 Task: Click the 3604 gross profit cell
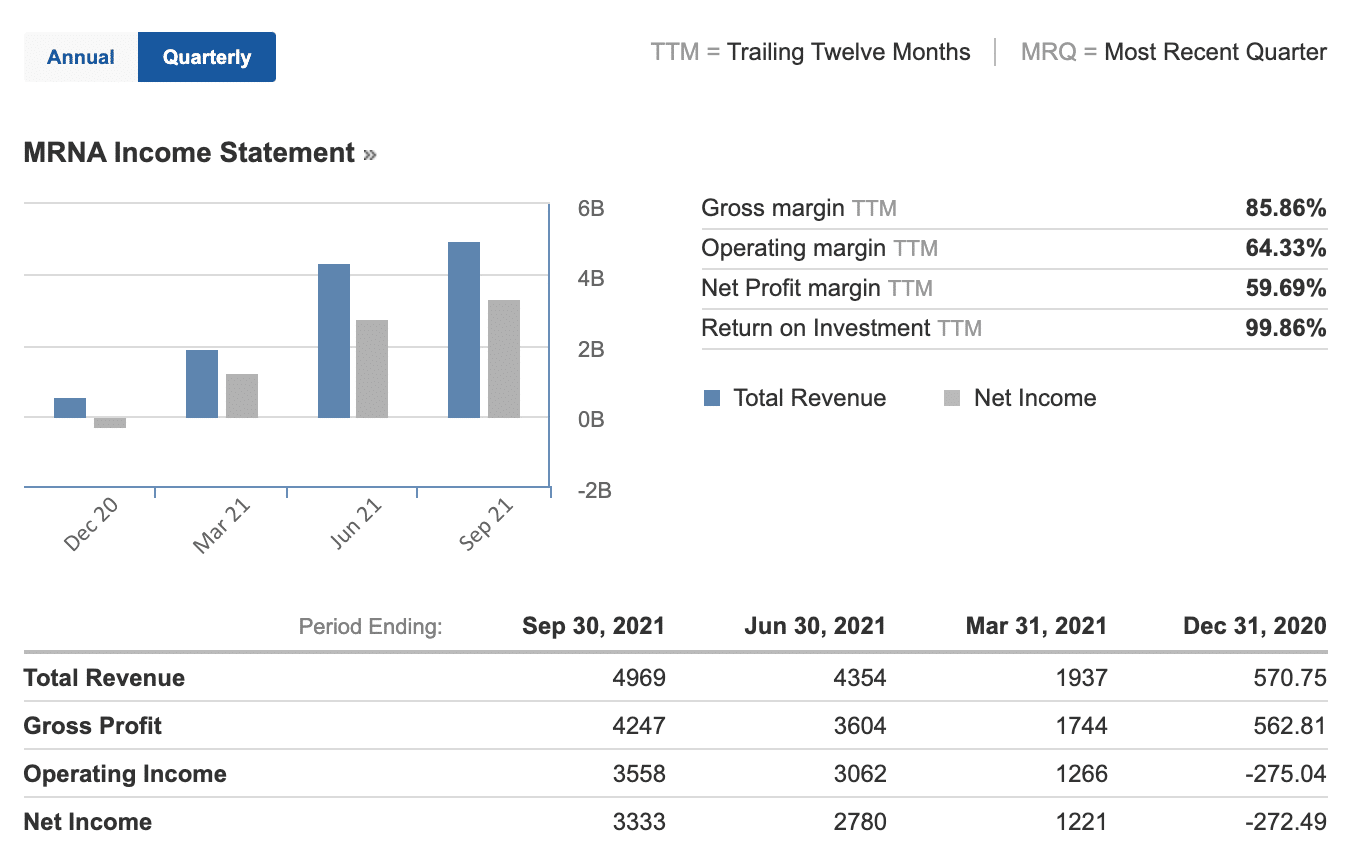tap(860, 726)
